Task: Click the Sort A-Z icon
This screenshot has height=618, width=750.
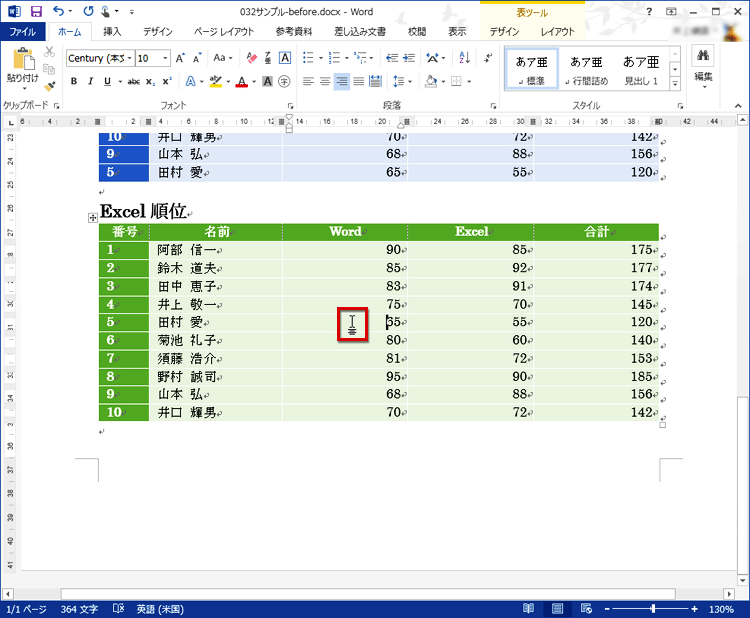Action: 464,58
